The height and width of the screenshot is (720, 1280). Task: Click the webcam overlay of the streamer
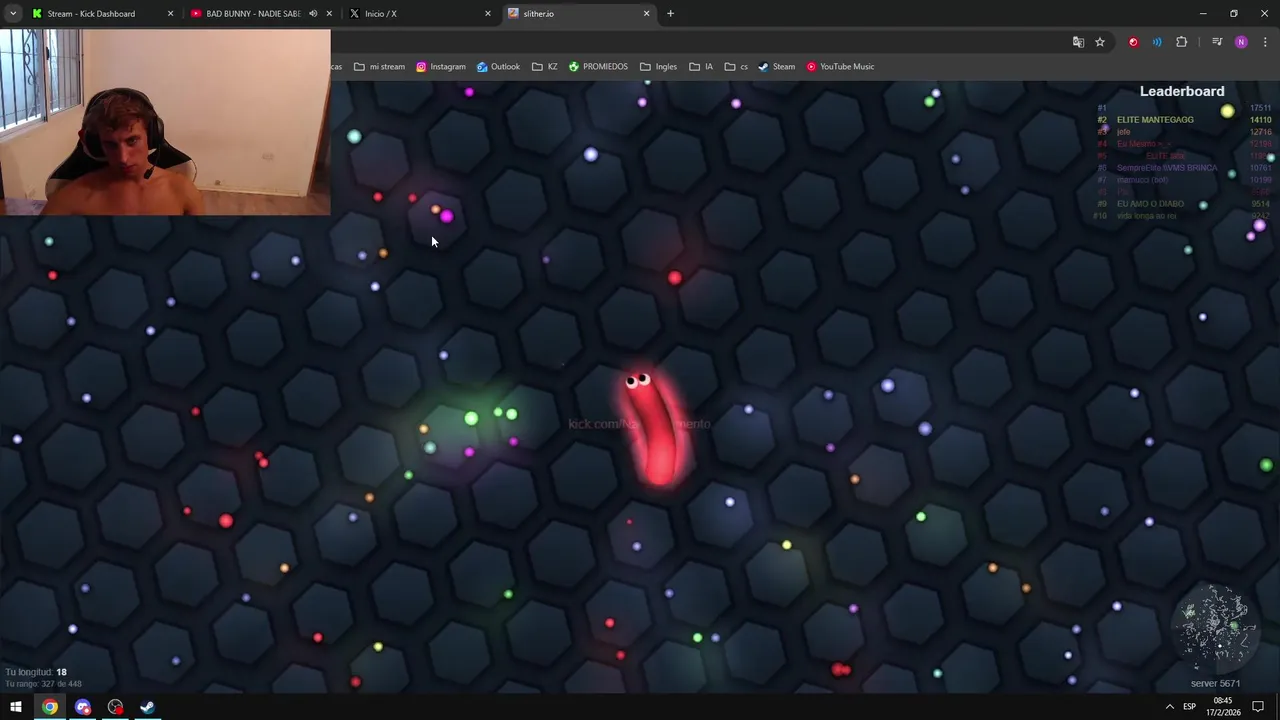tap(165, 122)
